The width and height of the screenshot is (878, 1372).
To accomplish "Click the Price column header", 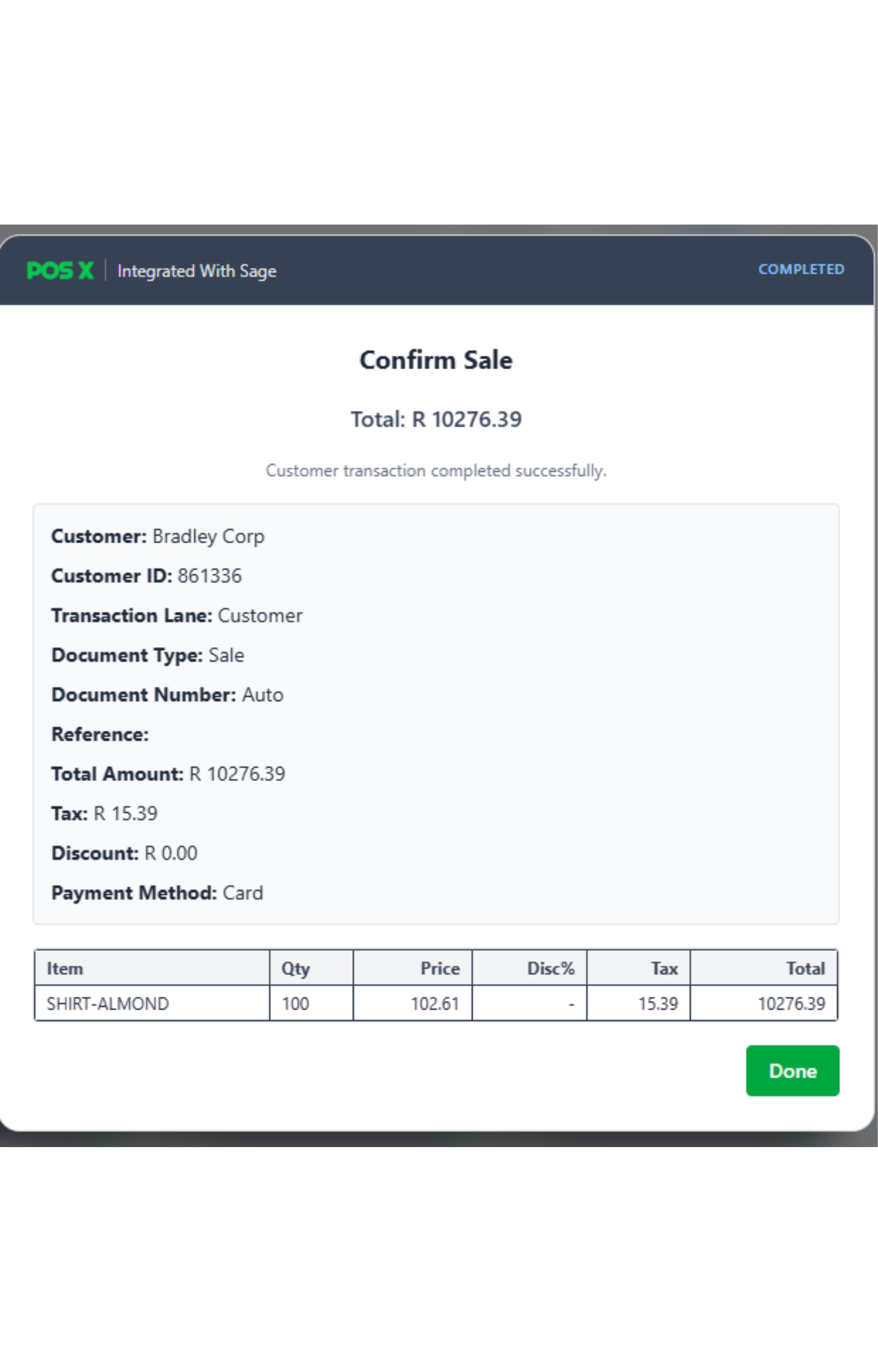I will [413, 968].
